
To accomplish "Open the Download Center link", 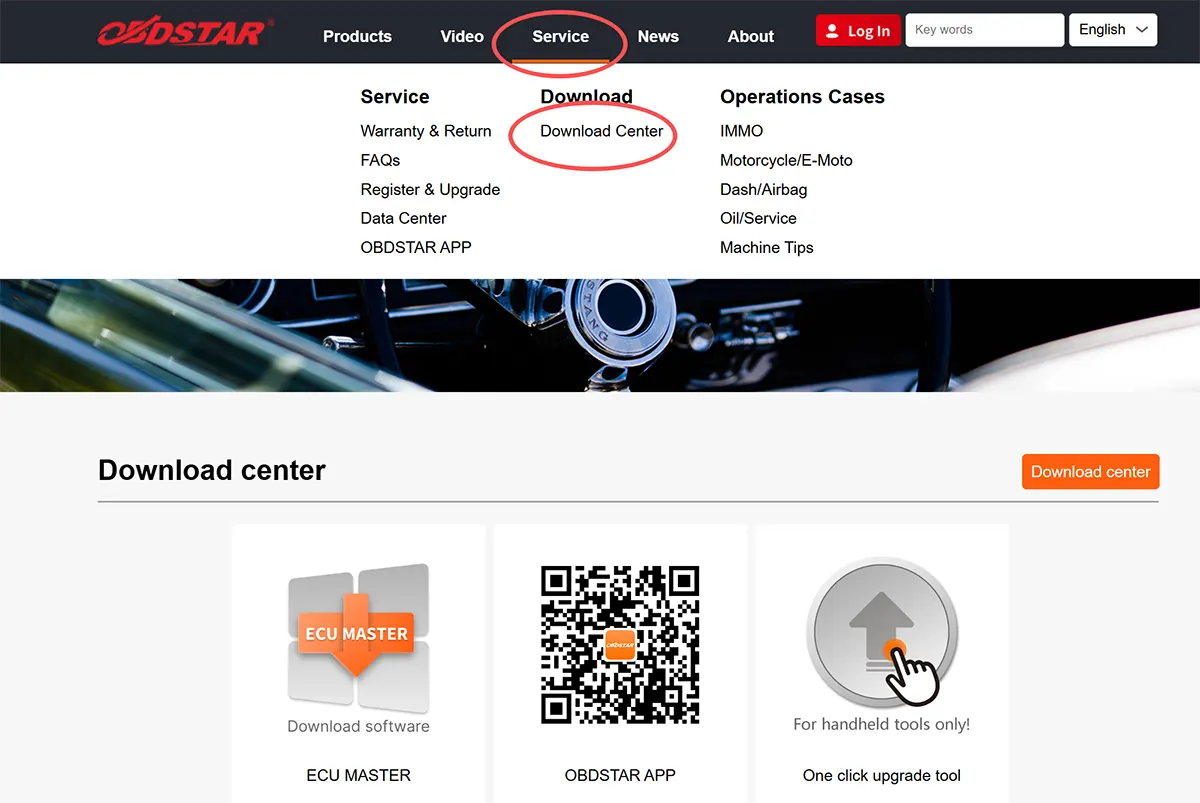I will point(602,131).
